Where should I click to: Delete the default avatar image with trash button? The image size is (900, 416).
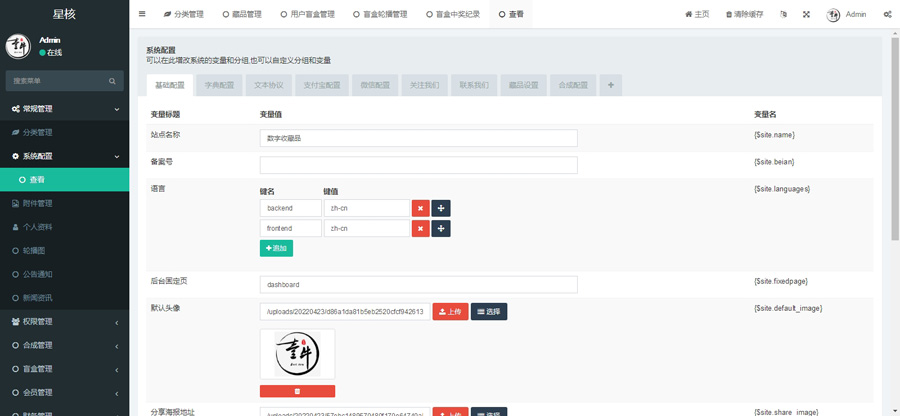tap(297, 391)
